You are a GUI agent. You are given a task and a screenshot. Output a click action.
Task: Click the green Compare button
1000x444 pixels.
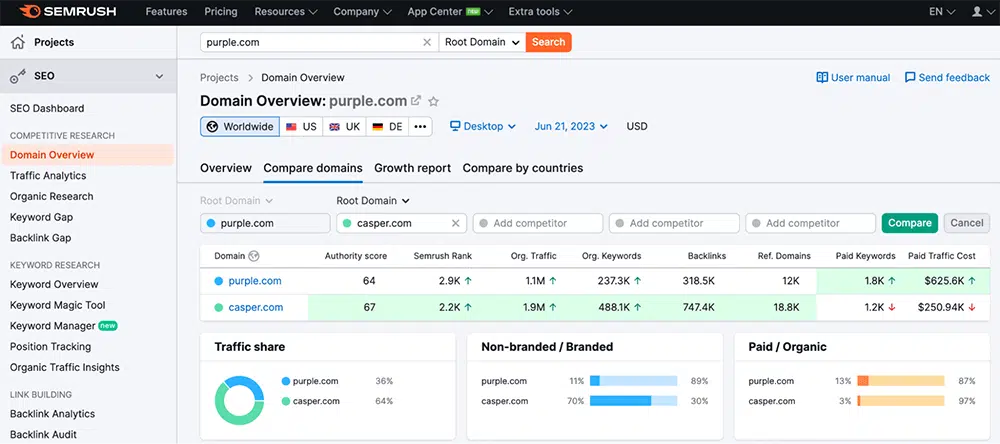(x=909, y=223)
